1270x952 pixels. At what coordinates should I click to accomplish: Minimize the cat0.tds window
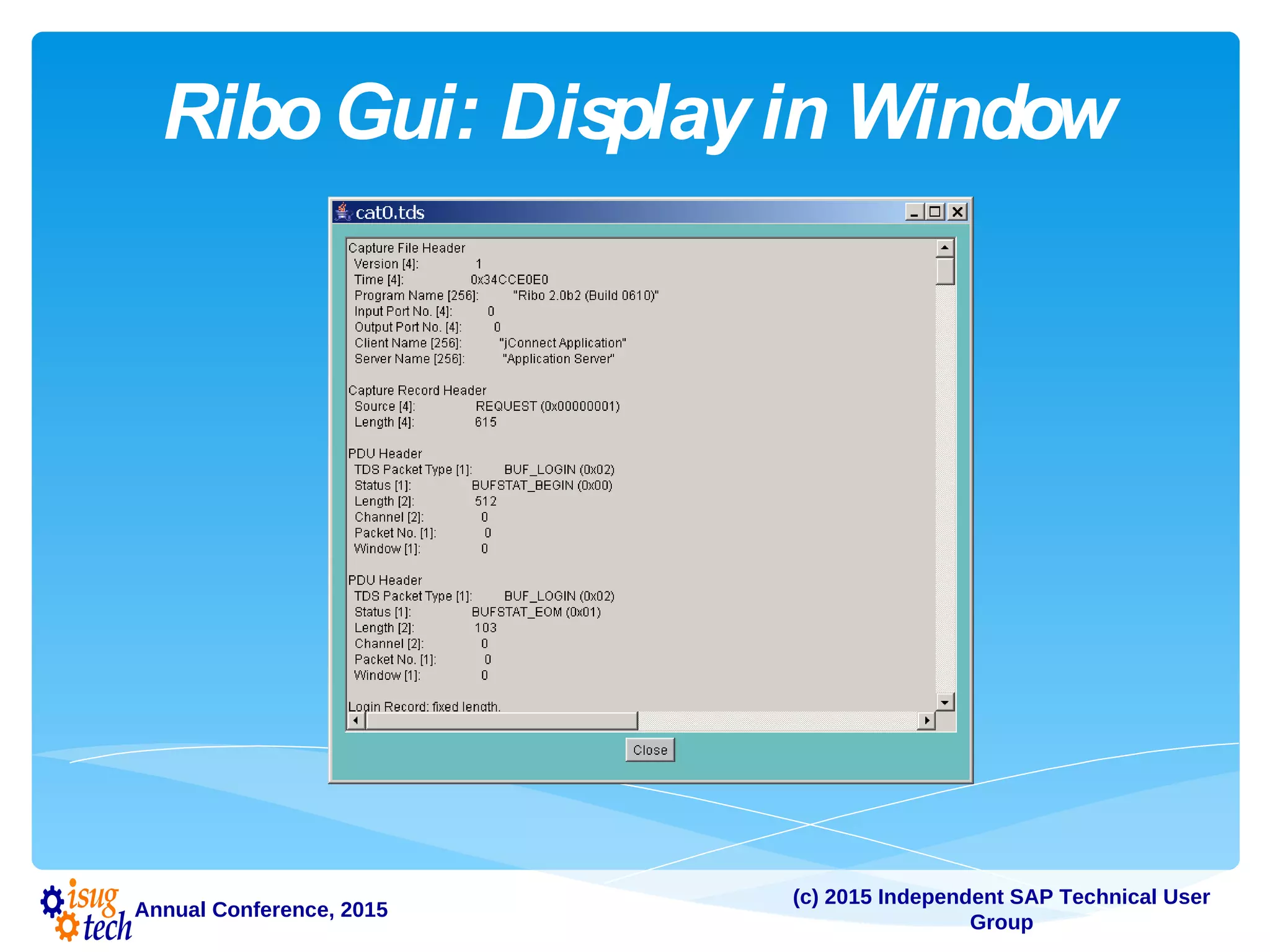click(914, 212)
